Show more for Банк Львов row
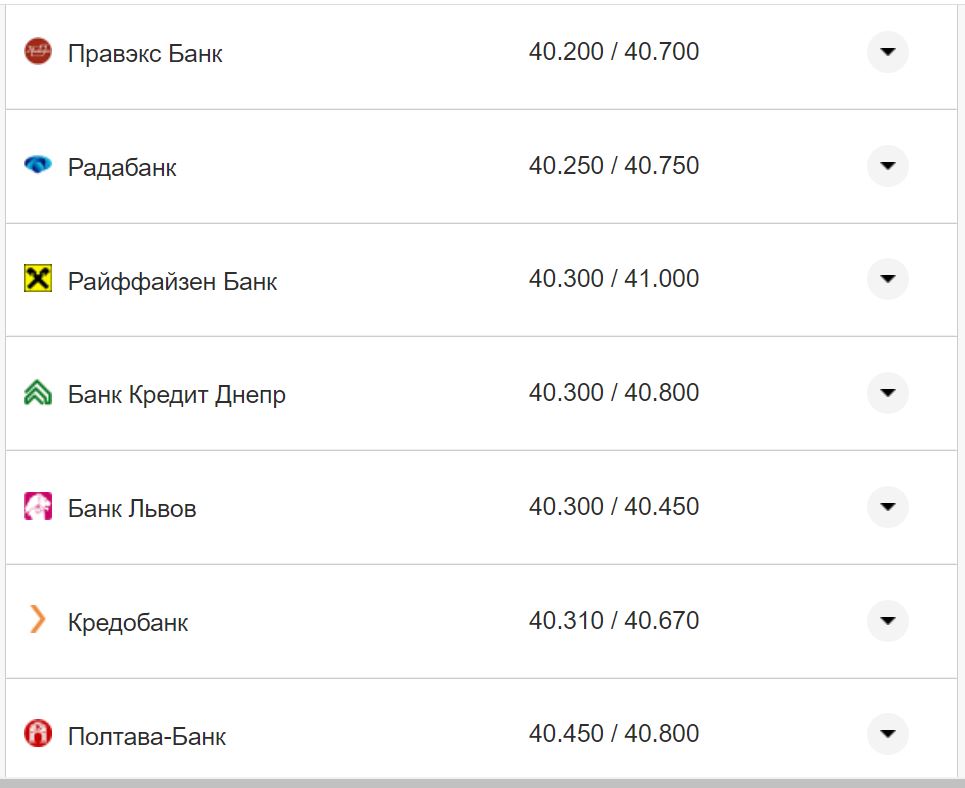Screen dimensions: 965x788 pyautogui.click(x=887, y=507)
